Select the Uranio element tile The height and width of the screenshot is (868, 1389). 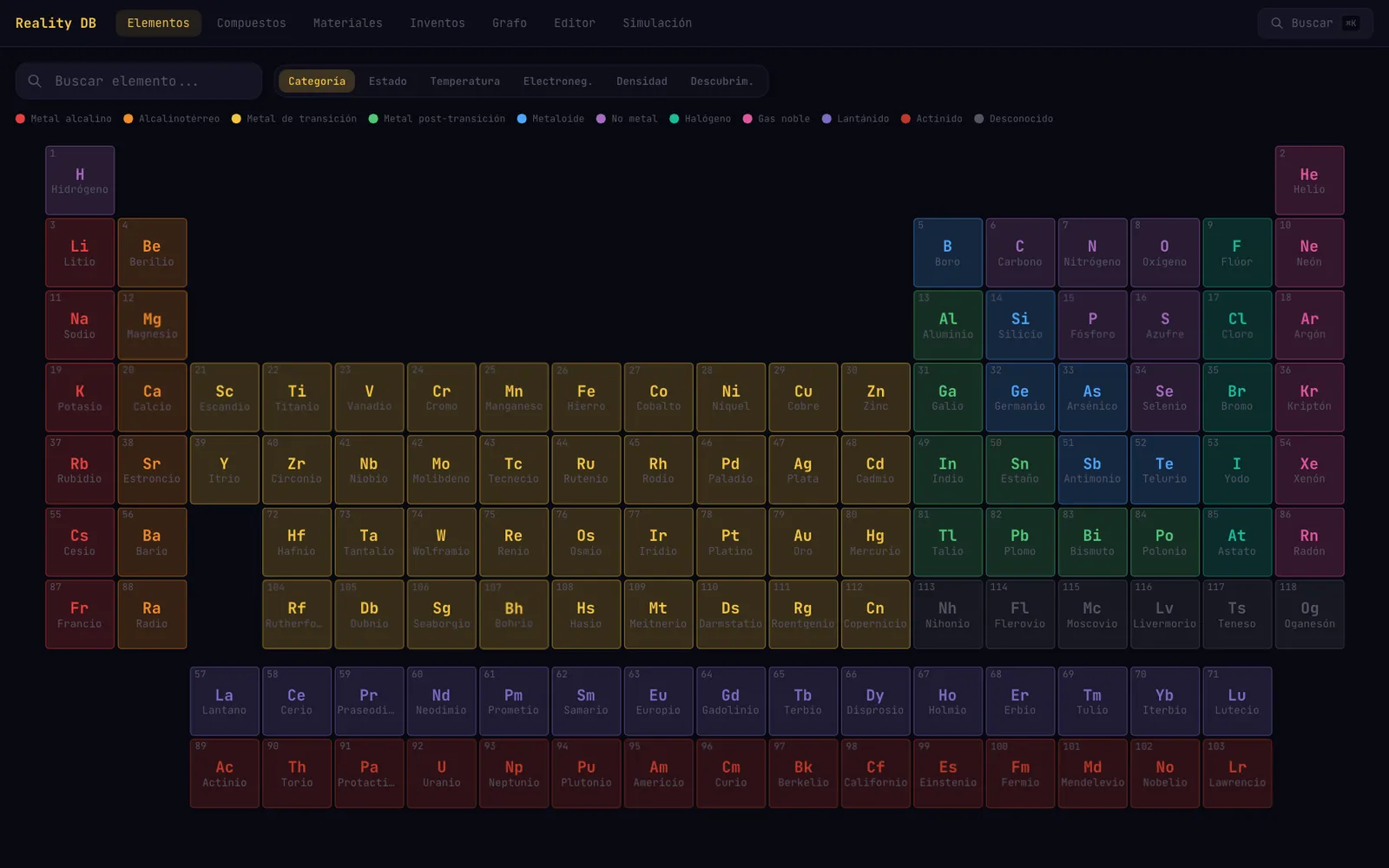[441, 773]
